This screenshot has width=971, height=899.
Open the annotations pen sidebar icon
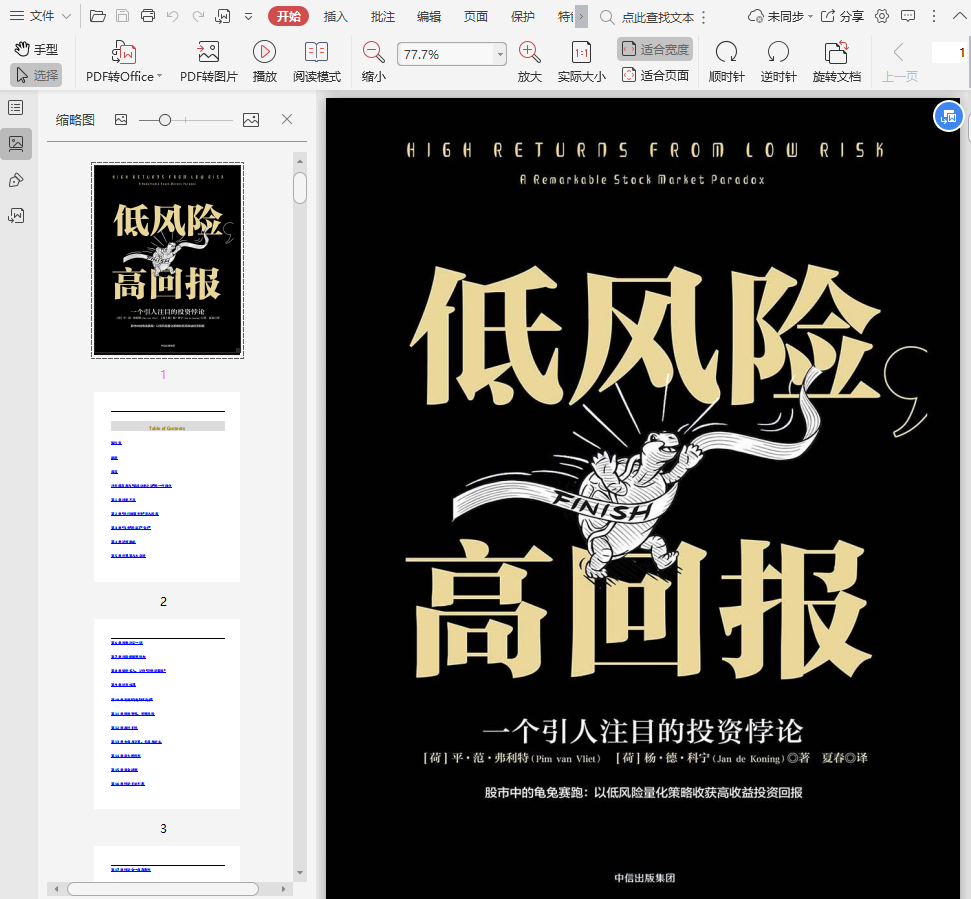16,180
